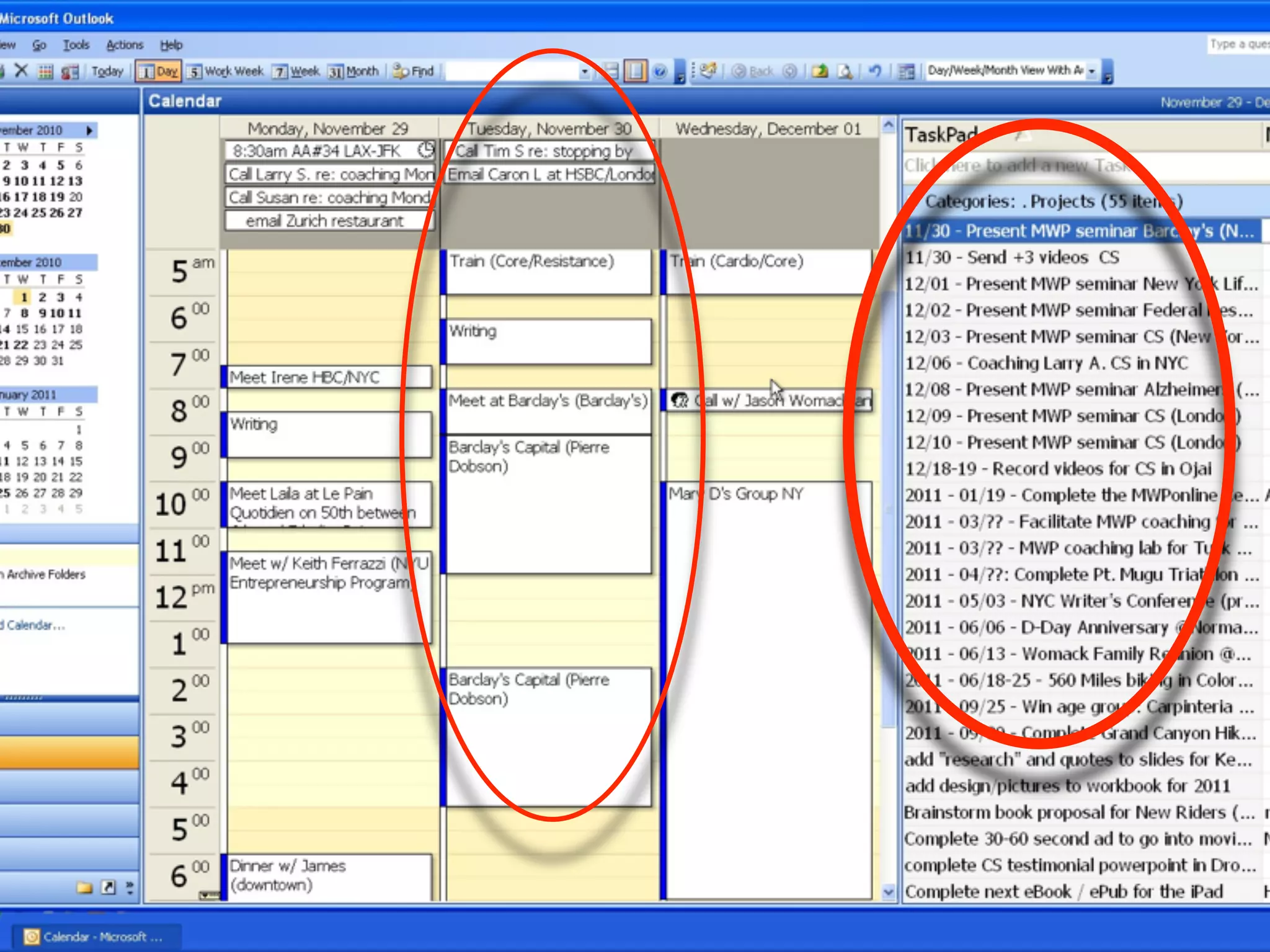
Task: Click the Today button
Action: (107, 71)
